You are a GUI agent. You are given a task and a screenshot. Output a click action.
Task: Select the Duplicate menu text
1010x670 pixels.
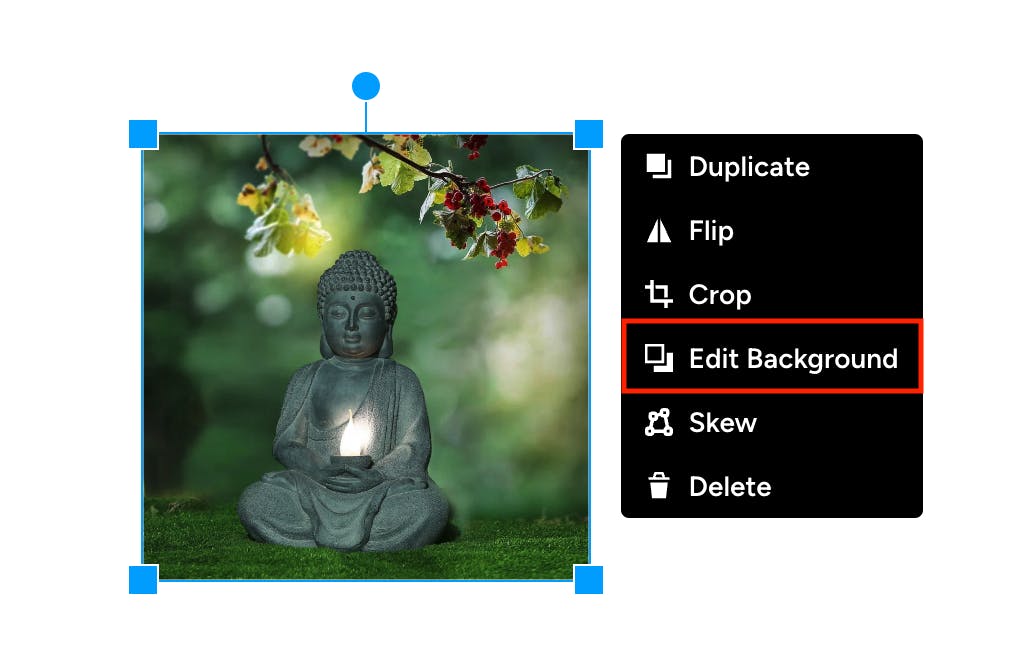[x=749, y=167]
